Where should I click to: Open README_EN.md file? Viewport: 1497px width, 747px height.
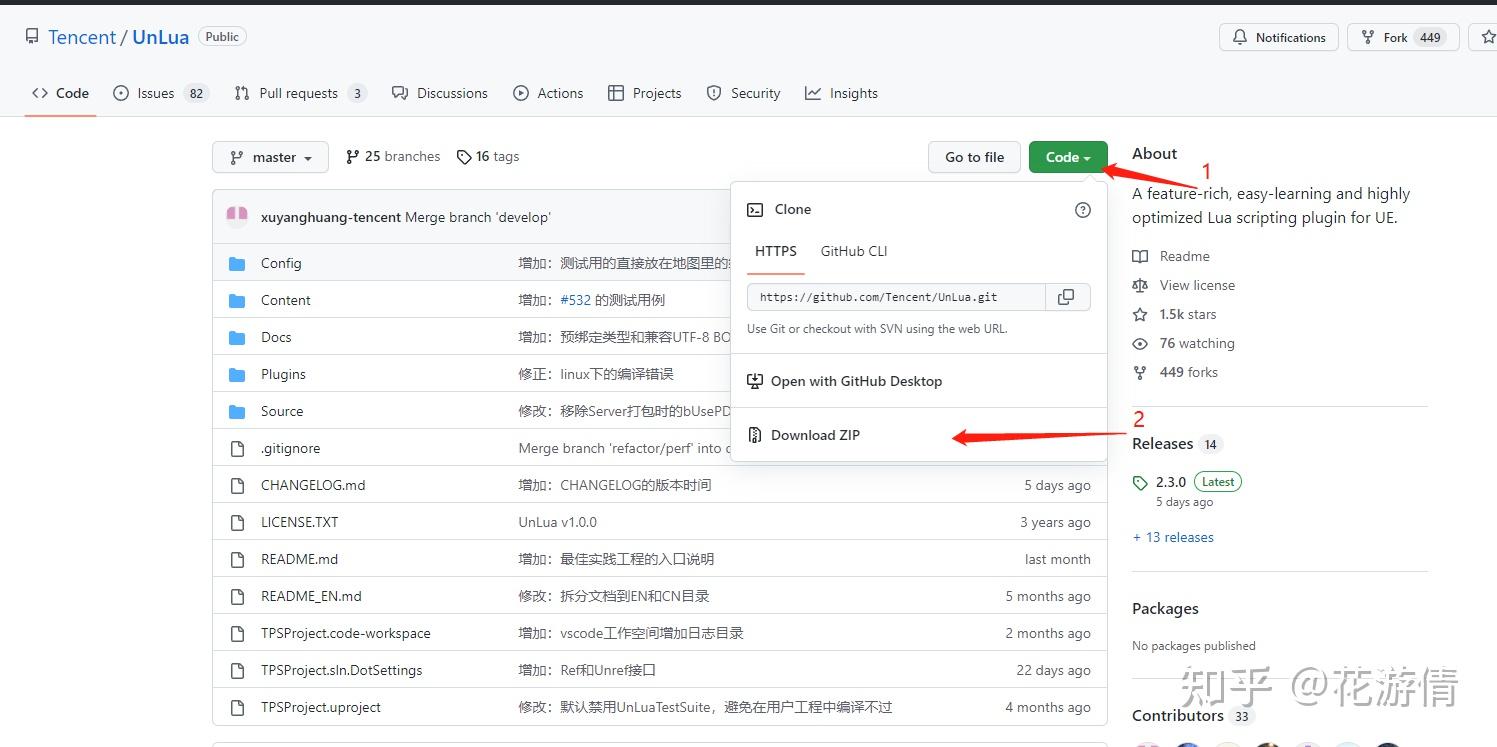pyautogui.click(x=311, y=597)
